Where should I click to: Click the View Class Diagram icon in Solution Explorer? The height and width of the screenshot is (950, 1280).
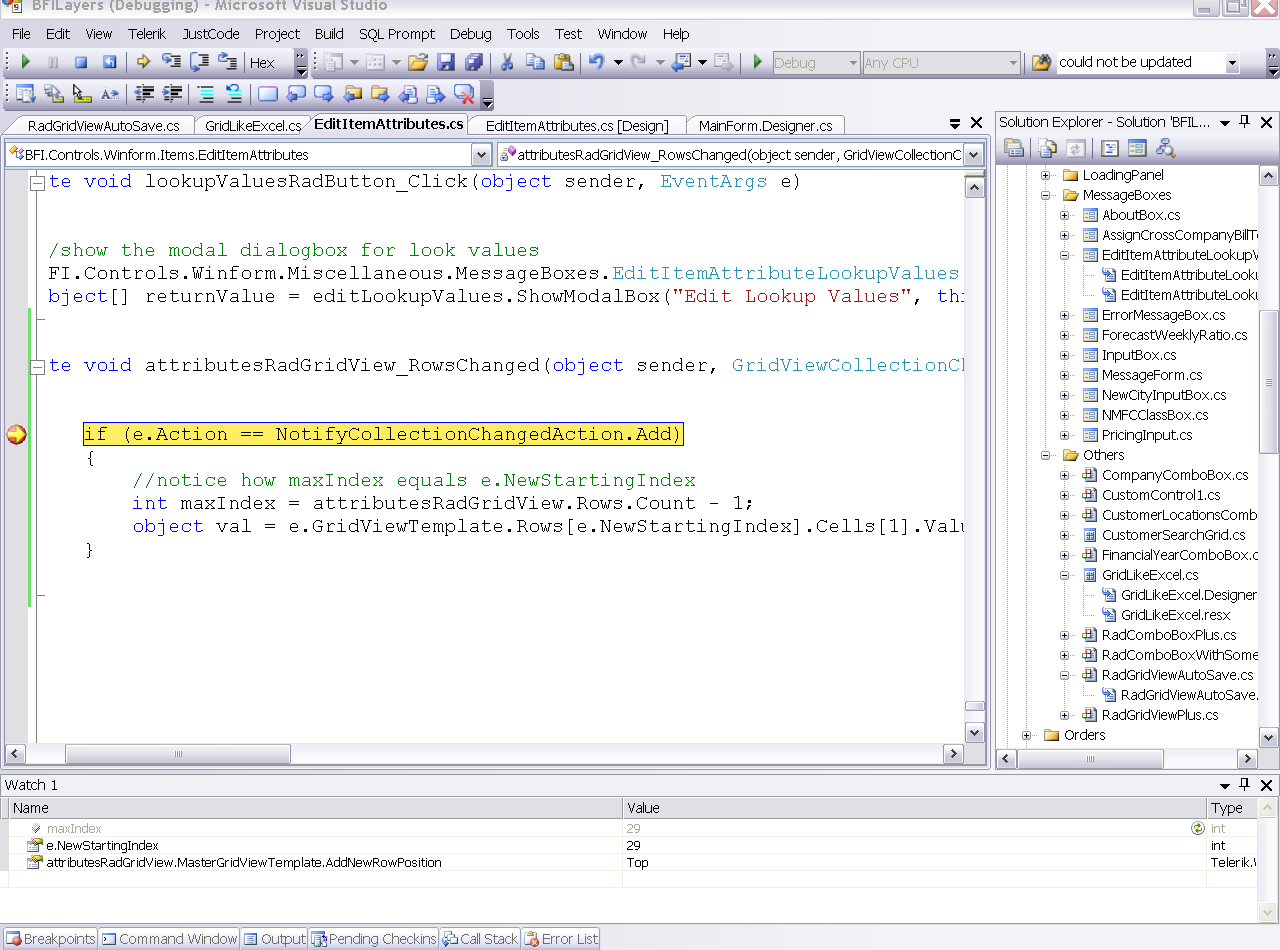tap(1165, 149)
